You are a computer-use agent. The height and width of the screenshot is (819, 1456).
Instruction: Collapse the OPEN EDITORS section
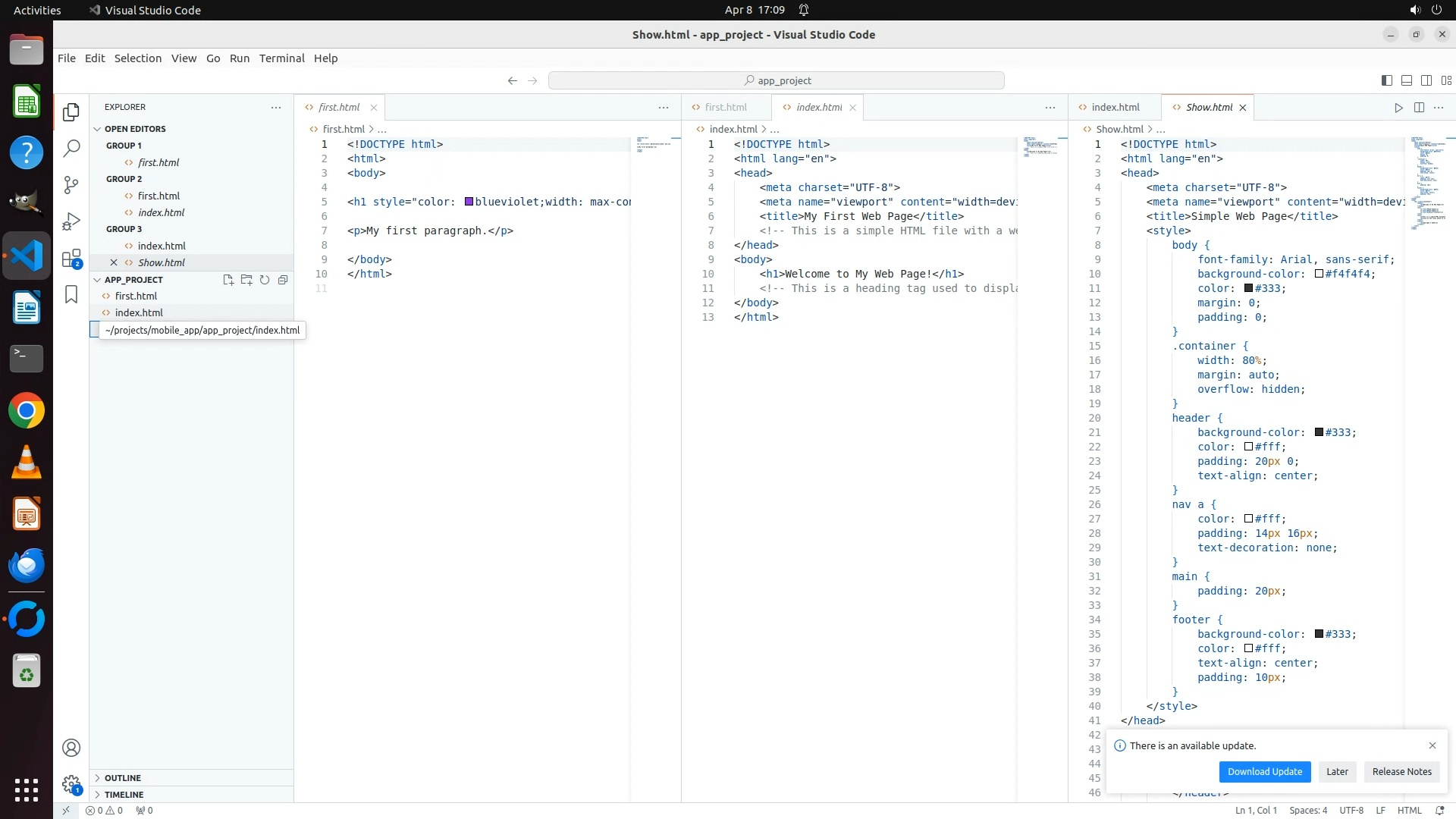point(135,129)
